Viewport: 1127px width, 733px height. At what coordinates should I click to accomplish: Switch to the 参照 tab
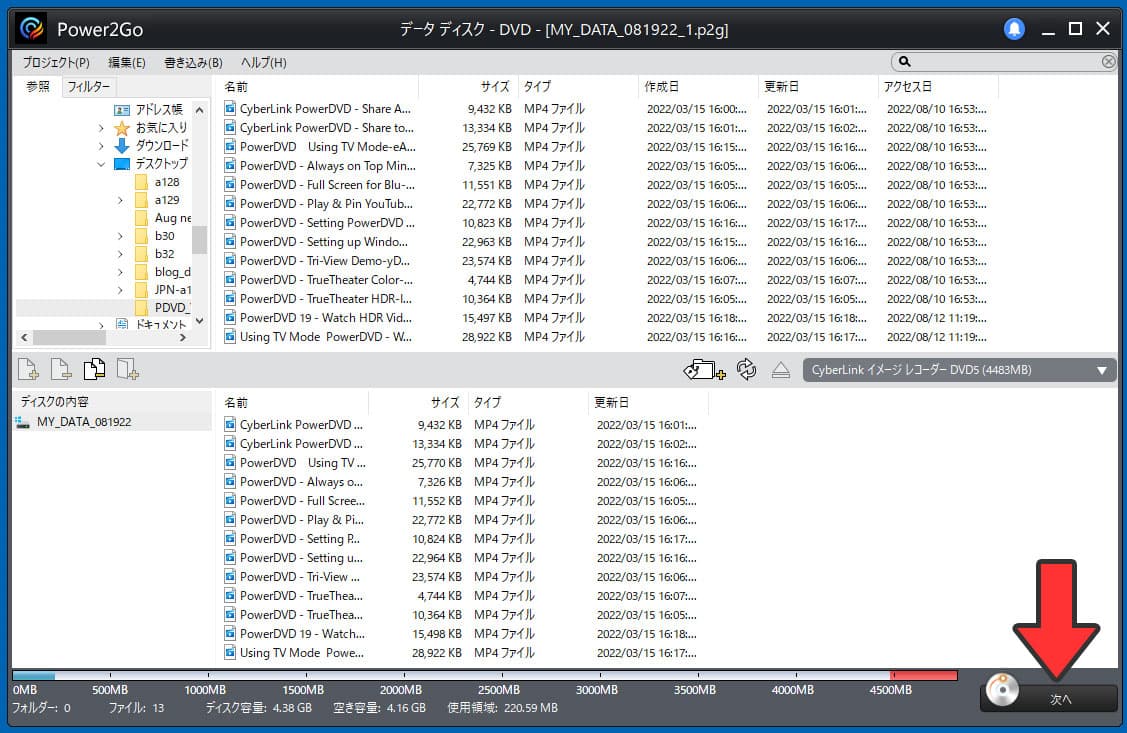click(38, 86)
